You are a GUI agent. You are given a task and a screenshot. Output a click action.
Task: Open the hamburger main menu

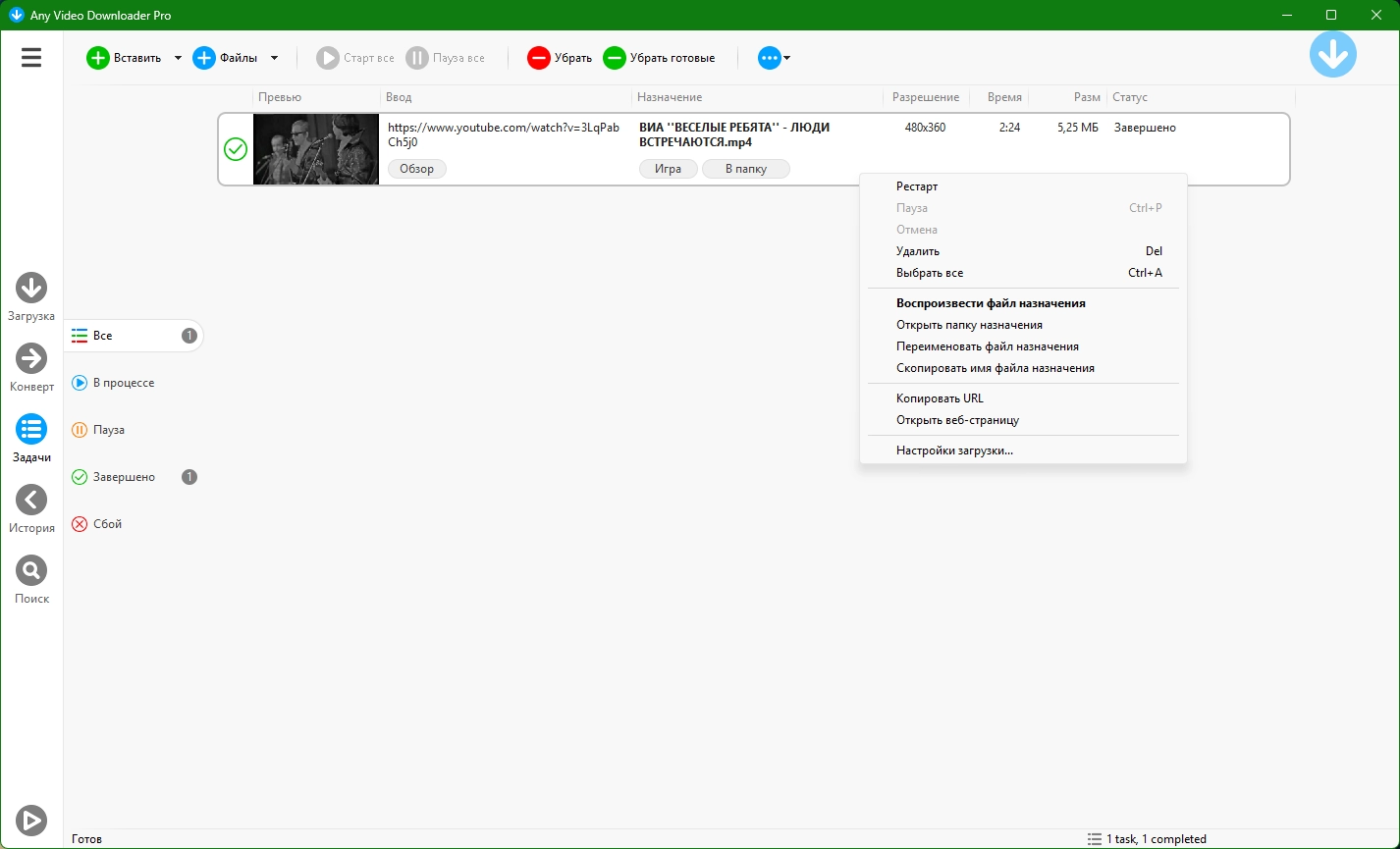click(31, 58)
